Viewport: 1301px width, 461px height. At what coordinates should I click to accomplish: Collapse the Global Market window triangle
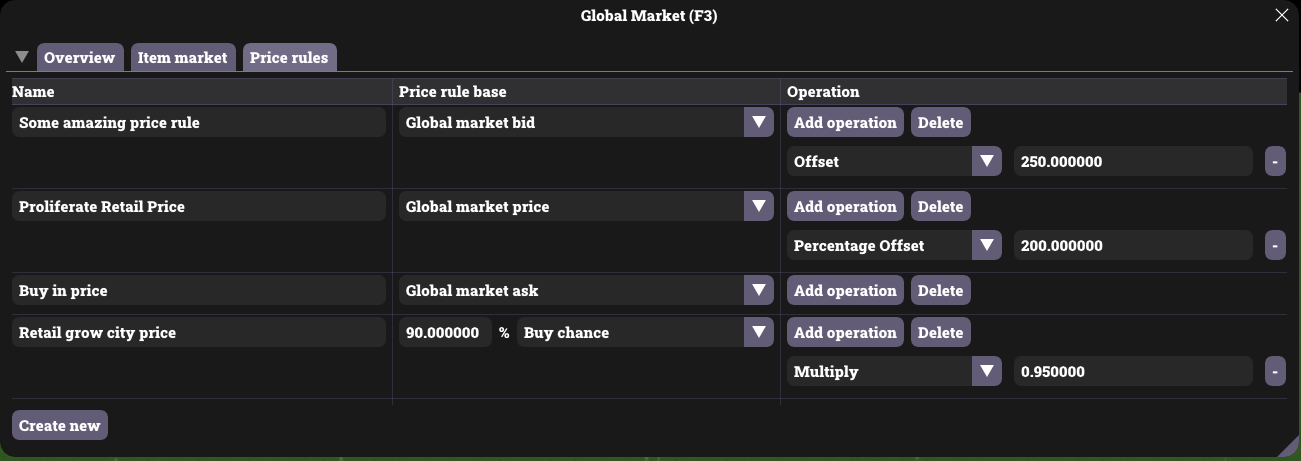22,57
